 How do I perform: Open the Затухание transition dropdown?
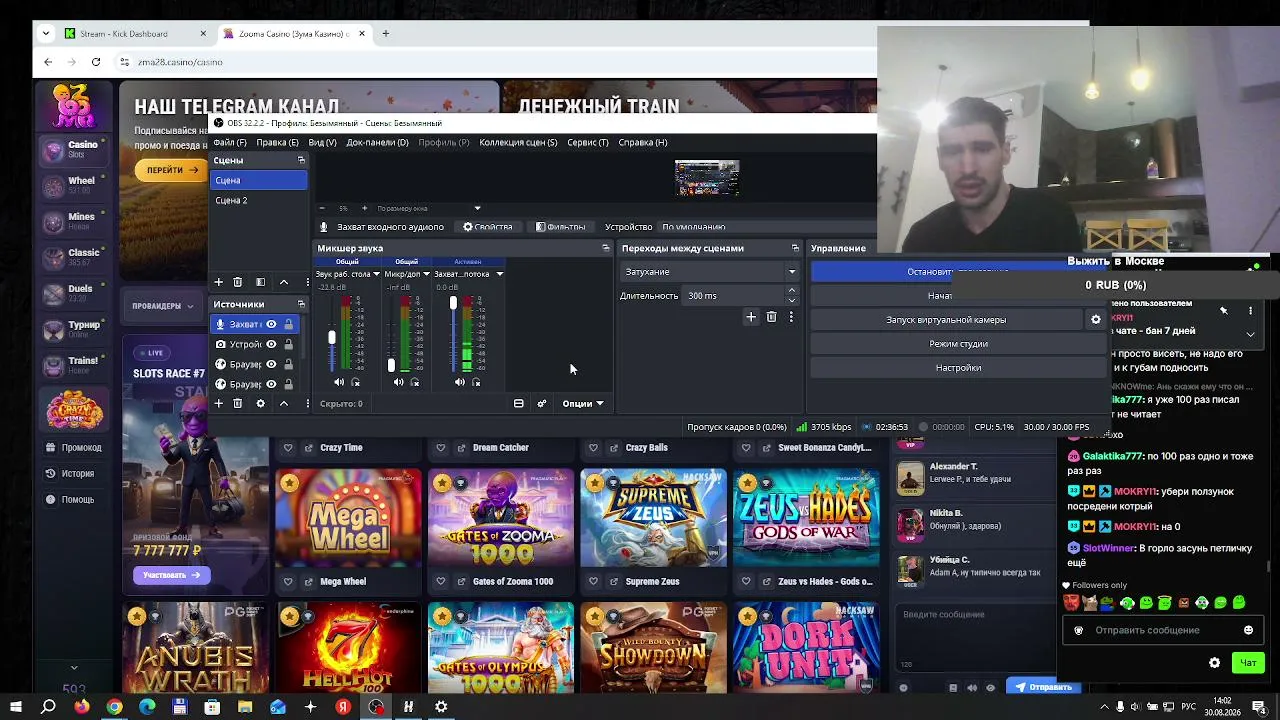(709, 272)
